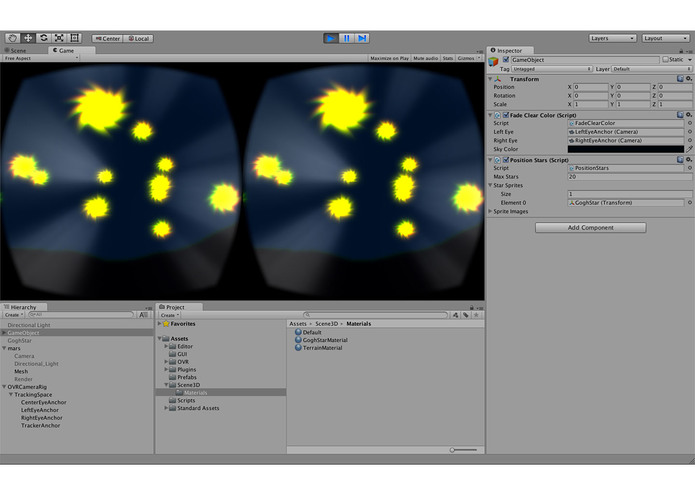Viewport: 695px width, 494px height.
Task: Toggle Mute audio
Action: pos(426,58)
